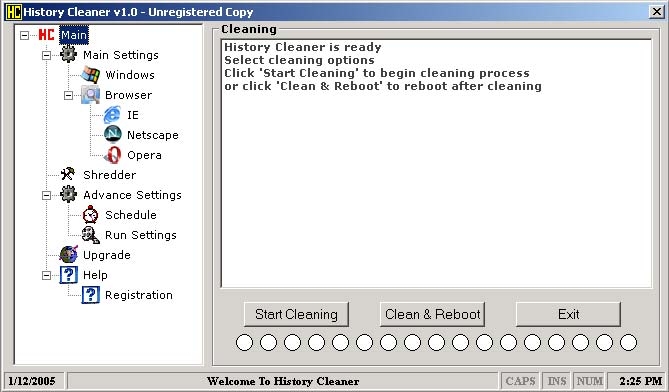Collapse the Browser branch
Image resolution: width=669 pixels, height=392 pixels.
click(x=68, y=96)
